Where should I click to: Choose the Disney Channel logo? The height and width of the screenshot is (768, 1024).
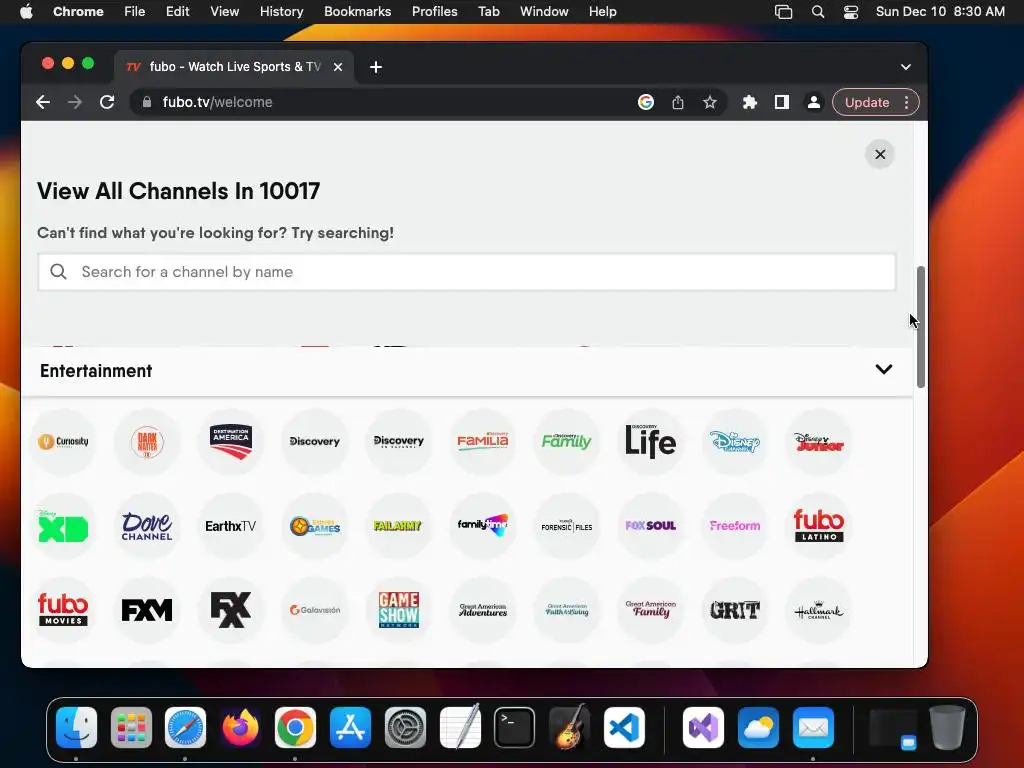[735, 442]
